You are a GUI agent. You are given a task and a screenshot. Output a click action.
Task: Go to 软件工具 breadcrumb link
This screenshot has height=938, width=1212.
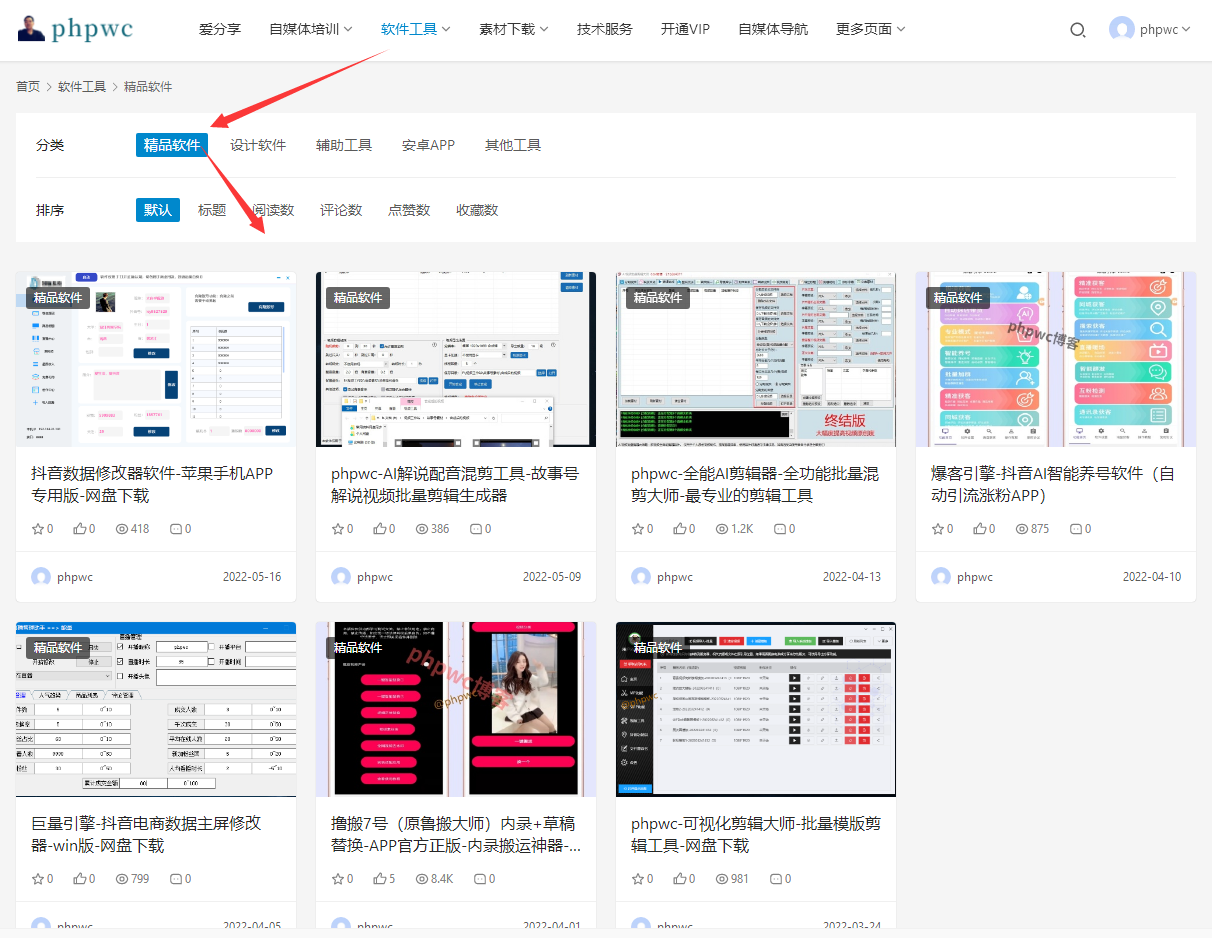(x=82, y=87)
